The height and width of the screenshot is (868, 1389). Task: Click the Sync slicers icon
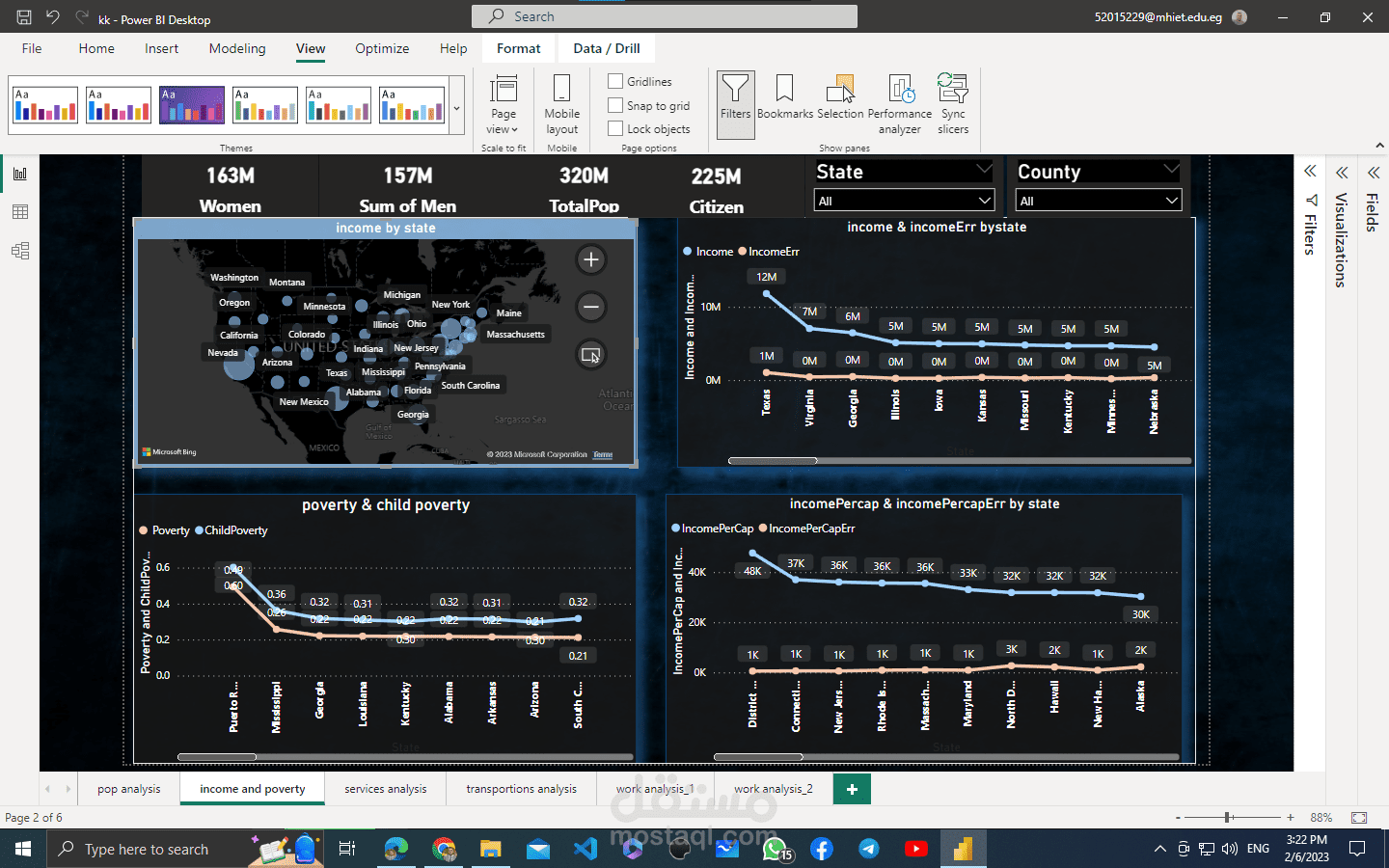(953, 104)
